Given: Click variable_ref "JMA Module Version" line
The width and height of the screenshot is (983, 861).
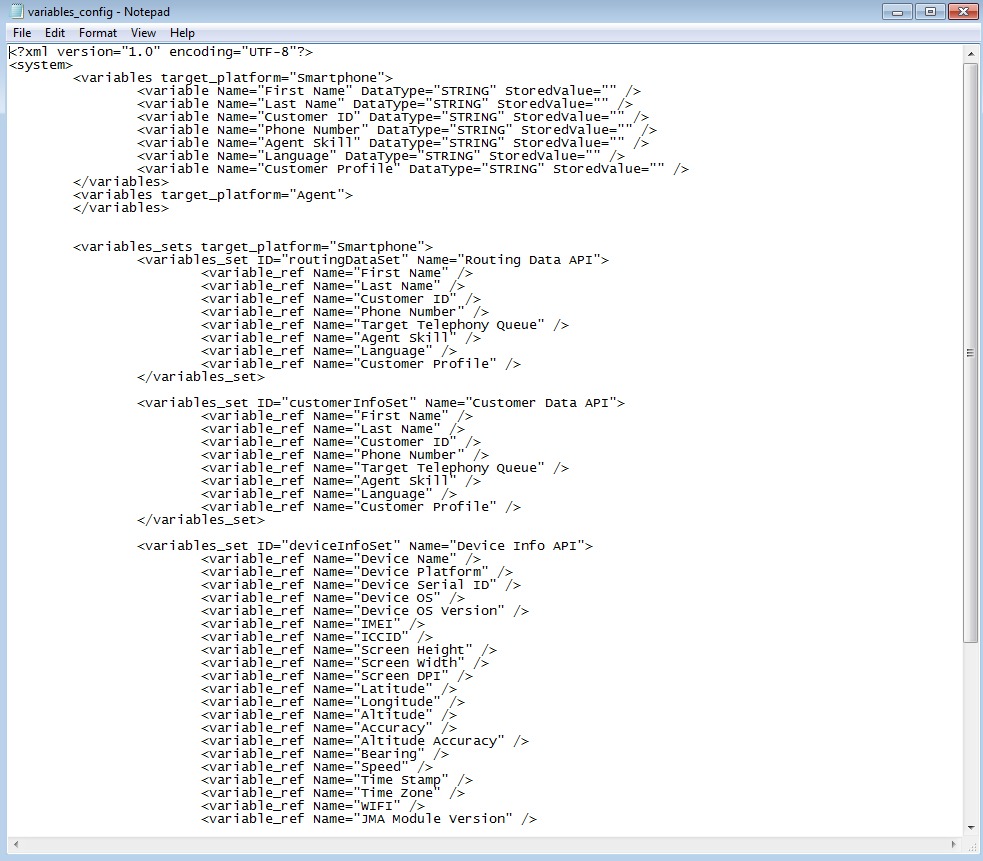Looking at the screenshot, I should coord(369,819).
